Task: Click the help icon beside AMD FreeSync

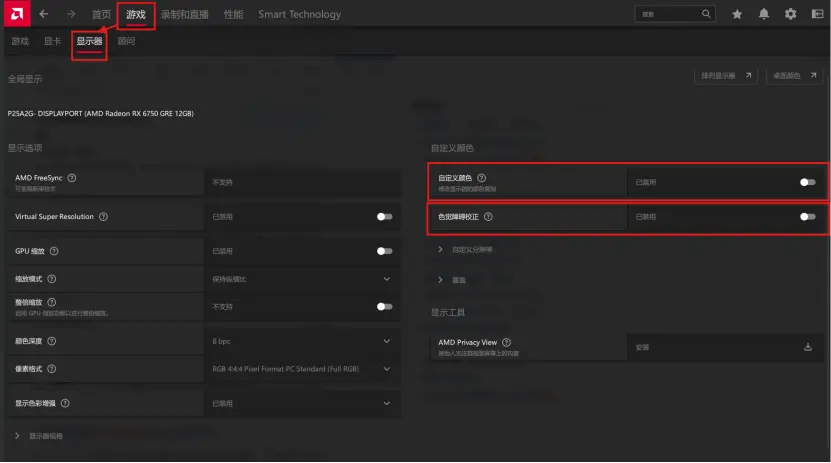Action: coord(72,178)
